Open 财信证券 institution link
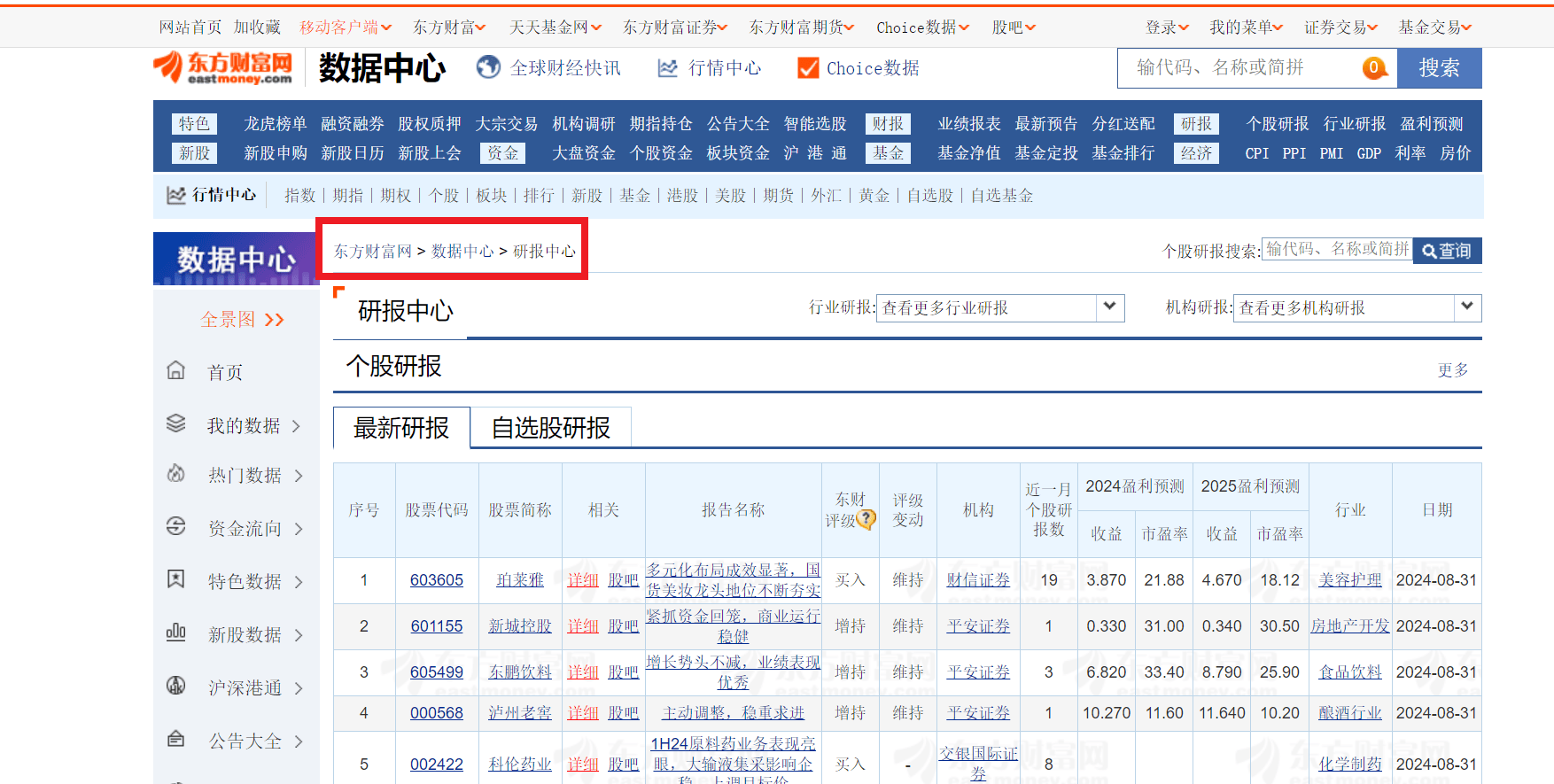The width and height of the screenshot is (1554, 784). (x=978, y=580)
